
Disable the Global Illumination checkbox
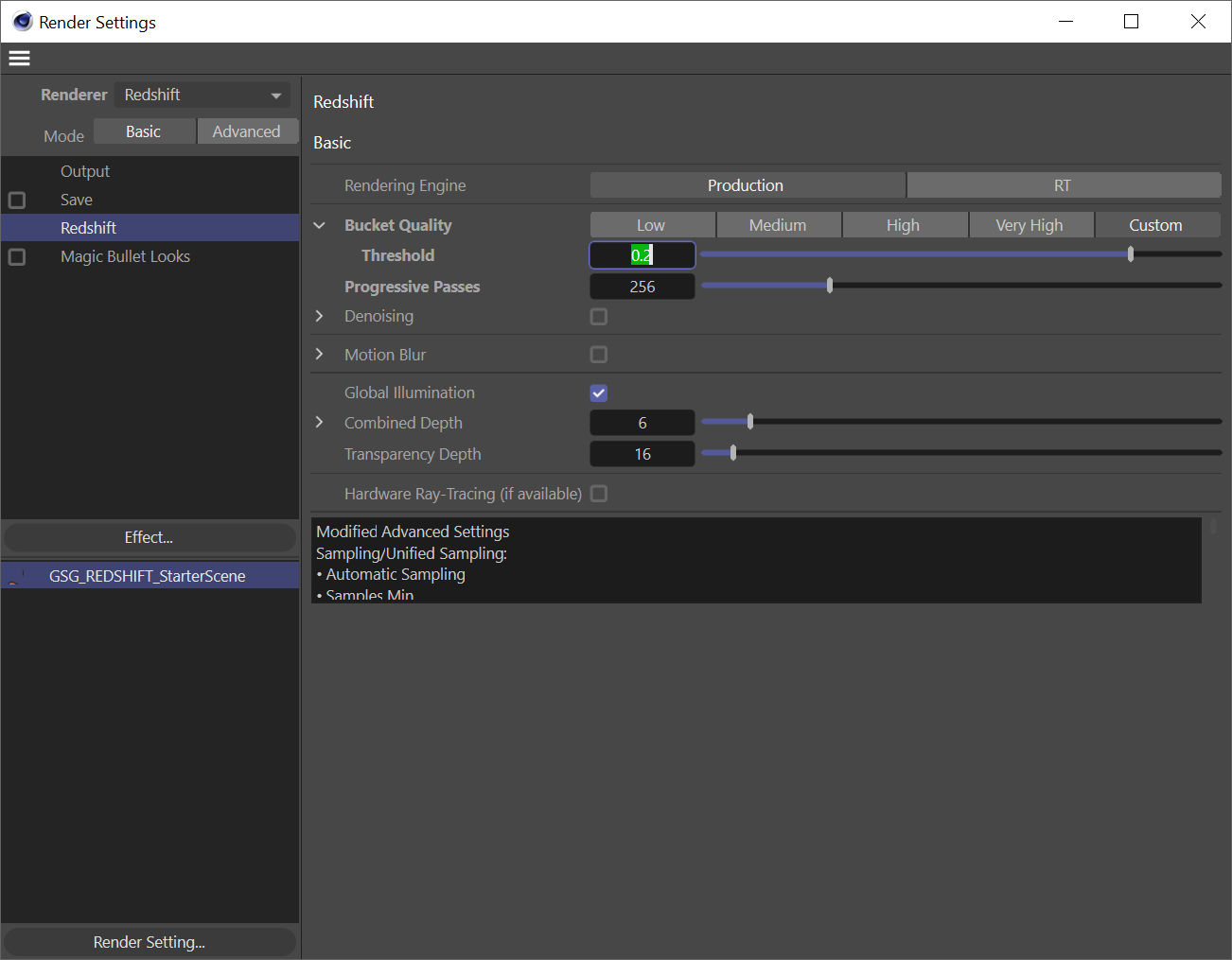[599, 393]
